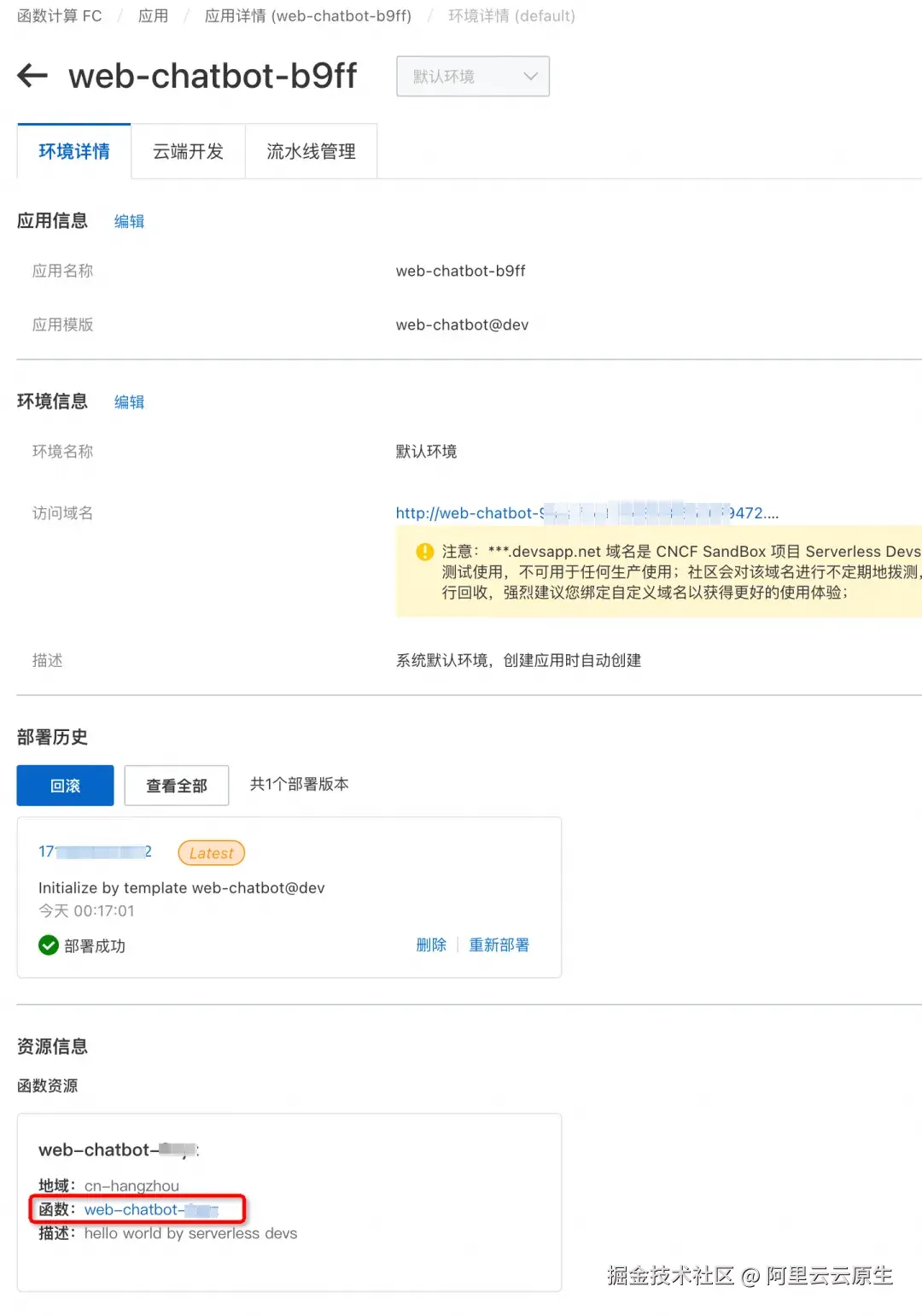Click 重新部署 to redeploy
The image size is (922, 1316).
point(499,945)
